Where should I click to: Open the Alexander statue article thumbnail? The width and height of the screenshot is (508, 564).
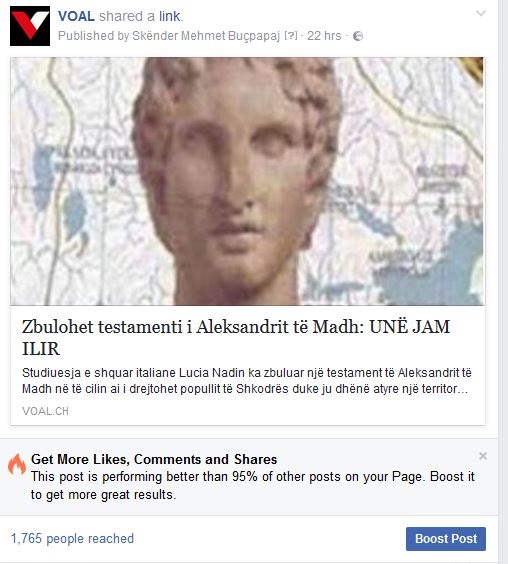(248, 181)
